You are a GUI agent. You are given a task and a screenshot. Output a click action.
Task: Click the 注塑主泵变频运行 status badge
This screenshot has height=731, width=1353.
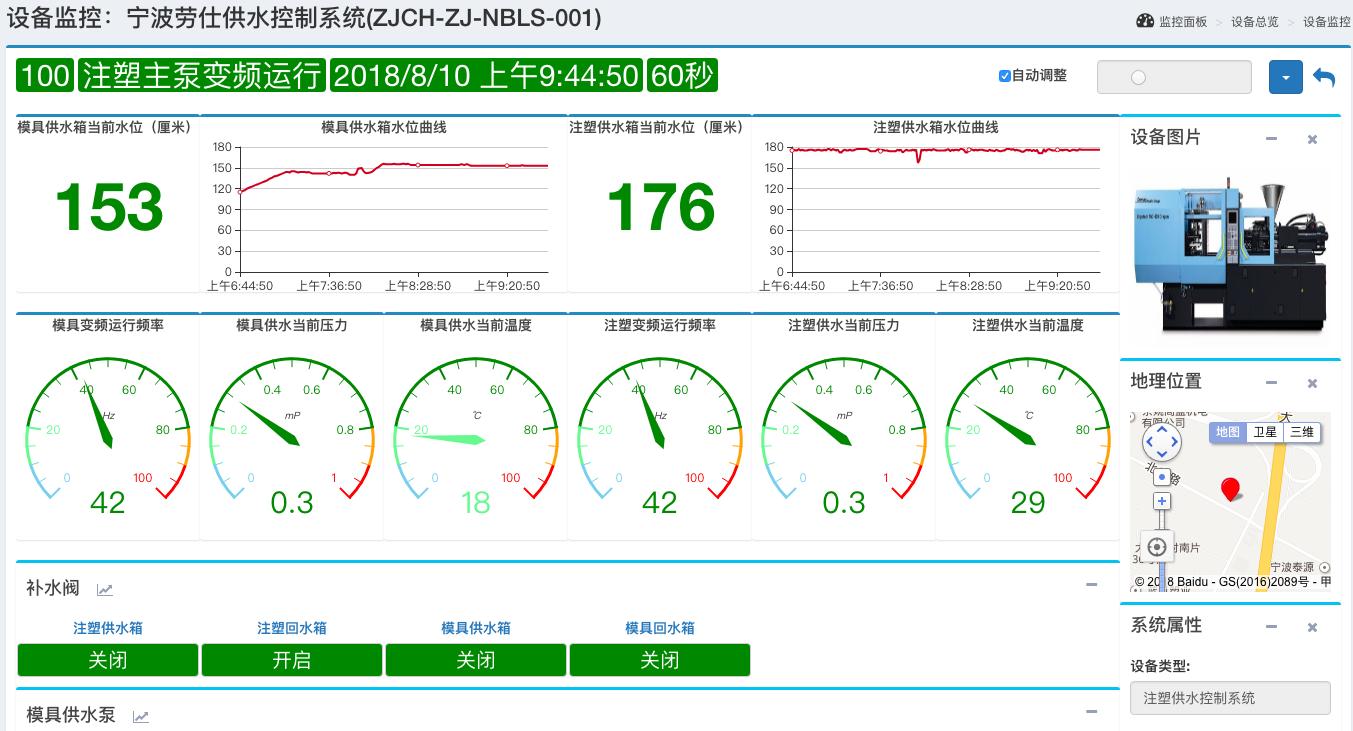point(202,76)
